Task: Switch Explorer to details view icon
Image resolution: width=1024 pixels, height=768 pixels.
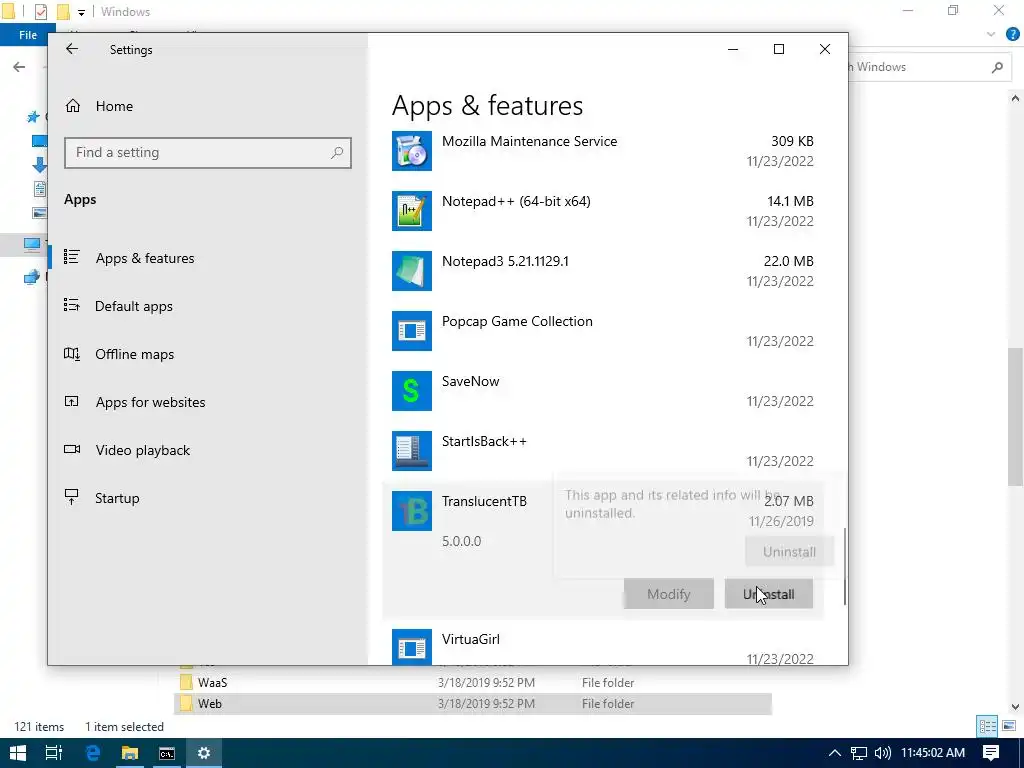Action: point(987,726)
